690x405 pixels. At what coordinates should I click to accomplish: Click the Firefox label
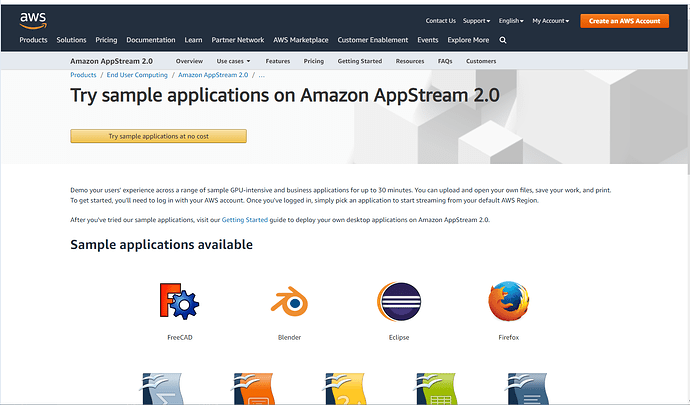click(509, 338)
